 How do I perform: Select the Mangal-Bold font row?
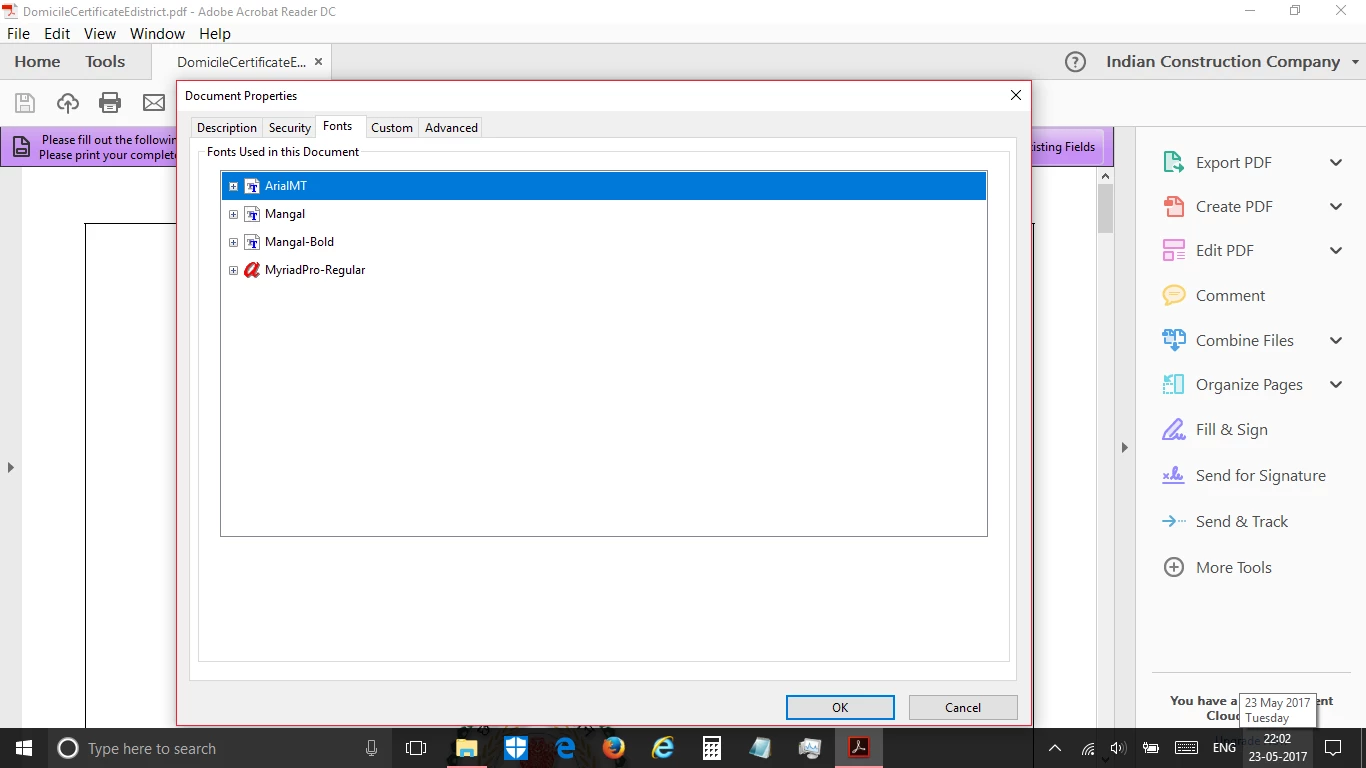(604, 242)
